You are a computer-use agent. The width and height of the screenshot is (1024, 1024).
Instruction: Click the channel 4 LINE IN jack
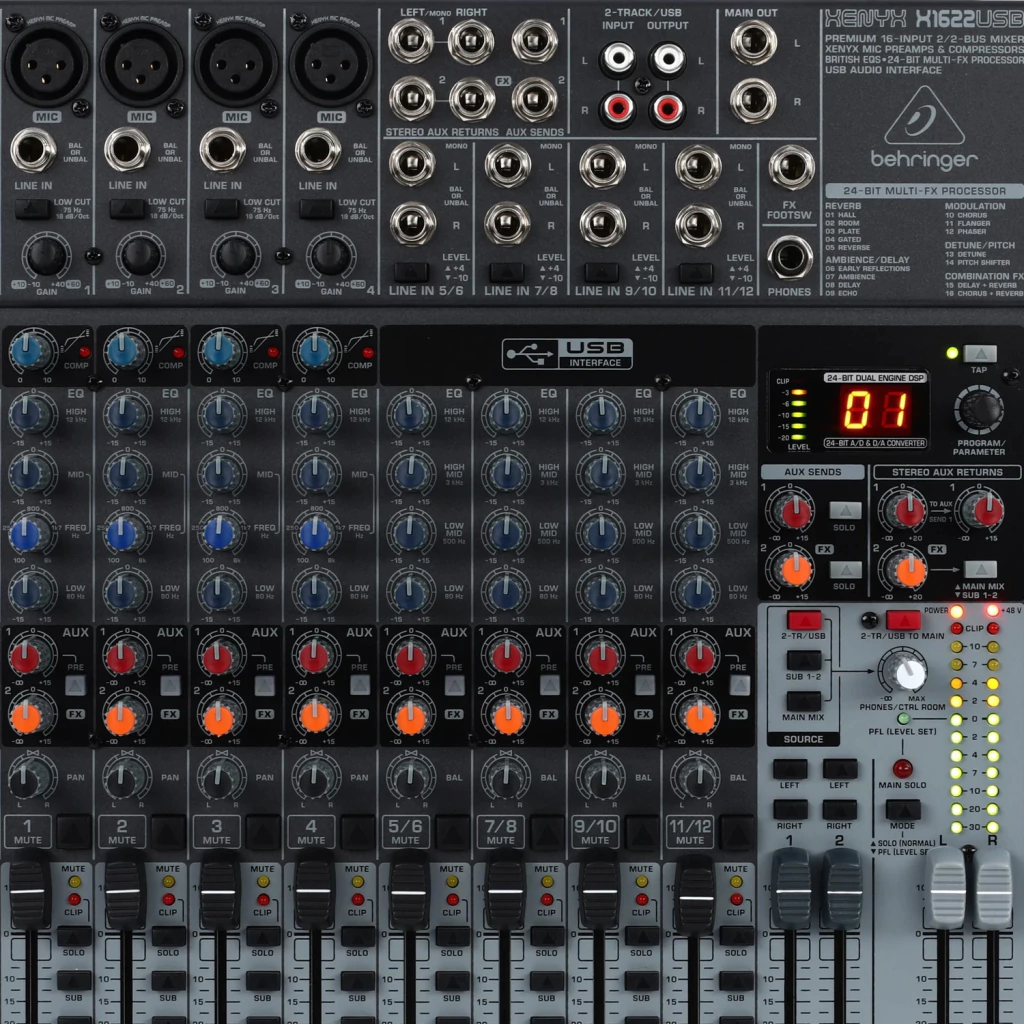tap(317, 150)
